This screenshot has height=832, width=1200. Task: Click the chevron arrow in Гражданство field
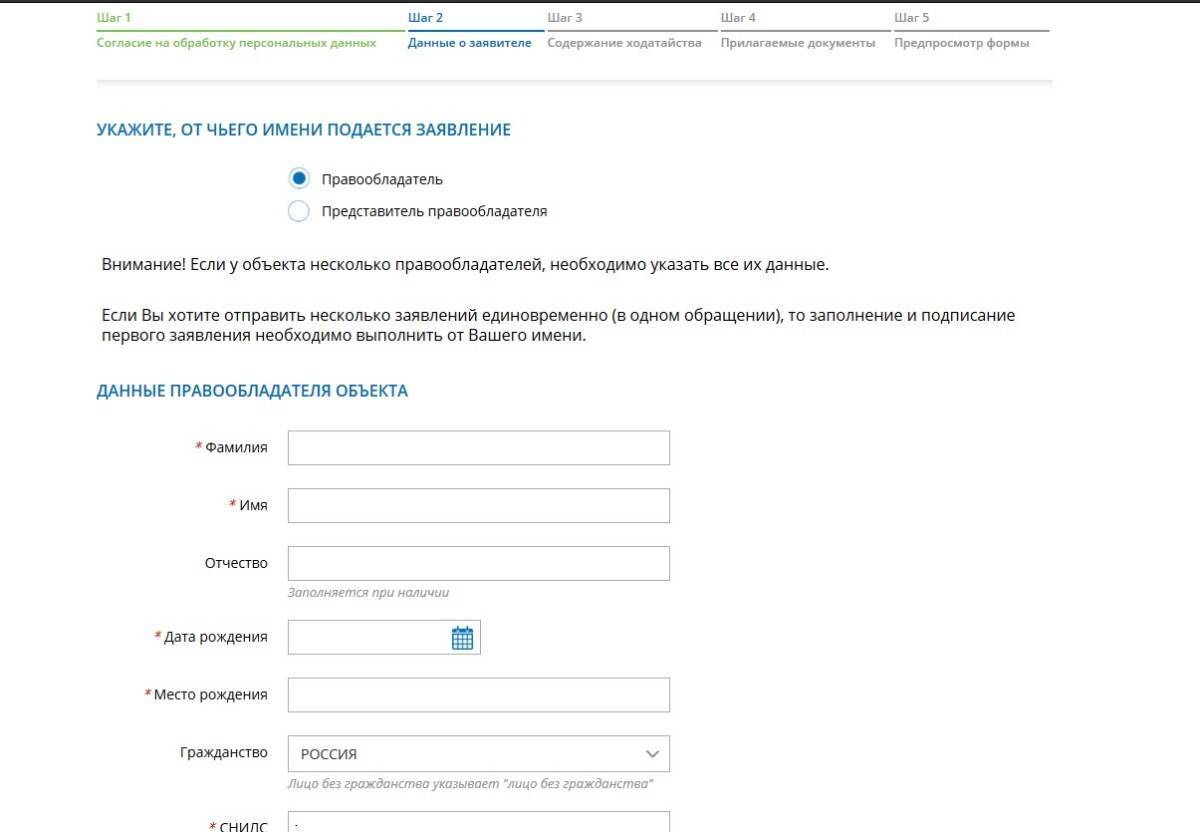pyautogui.click(x=652, y=754)
